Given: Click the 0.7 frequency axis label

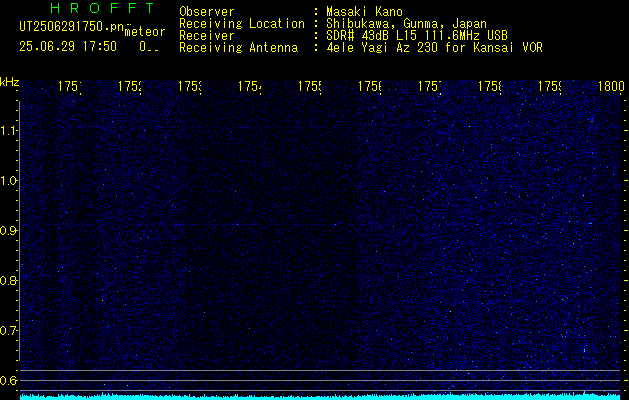Looking at the screenshot, I should point(8,331).
